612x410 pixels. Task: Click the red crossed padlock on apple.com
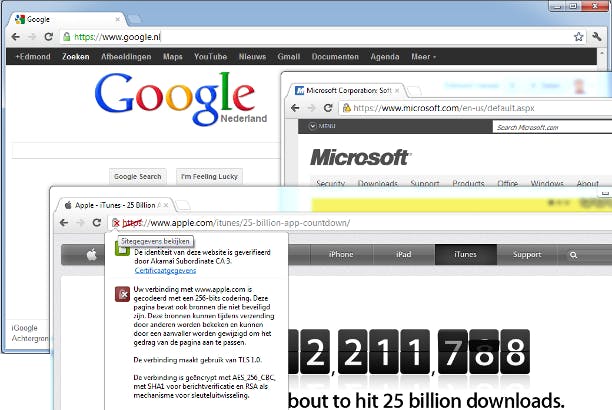click(116, 223)
